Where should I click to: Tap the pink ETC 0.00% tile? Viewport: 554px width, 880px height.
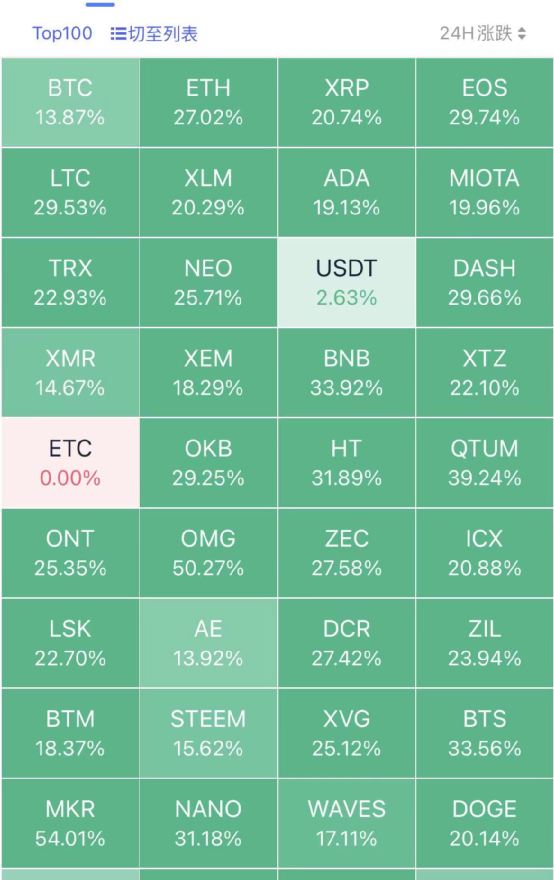click(x=70, y=463)
